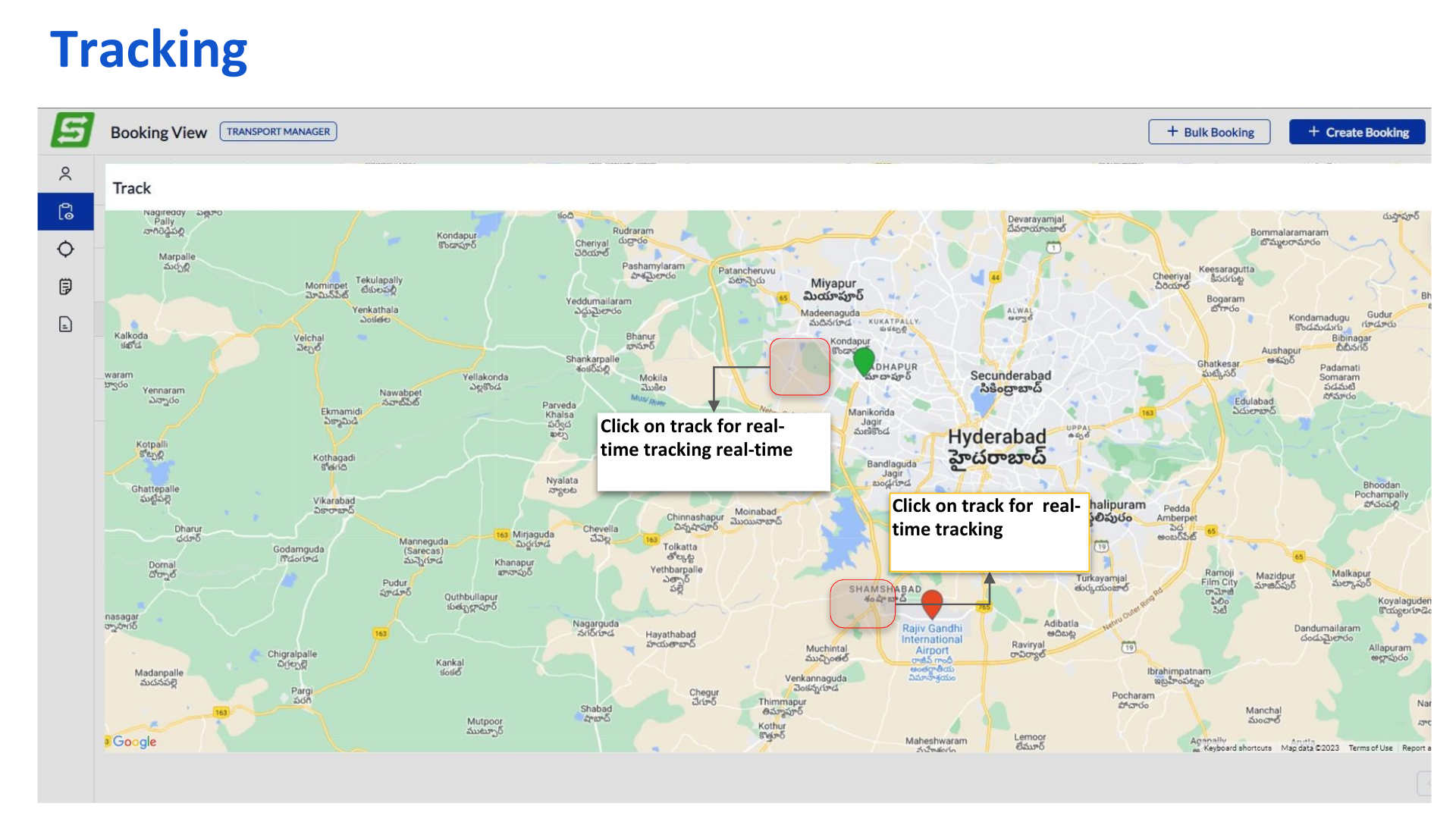The height and width of the screenshot is (819, 1456).
Task: Click the plus icon in Bulk Booking
Action: tap(1172, 132)
